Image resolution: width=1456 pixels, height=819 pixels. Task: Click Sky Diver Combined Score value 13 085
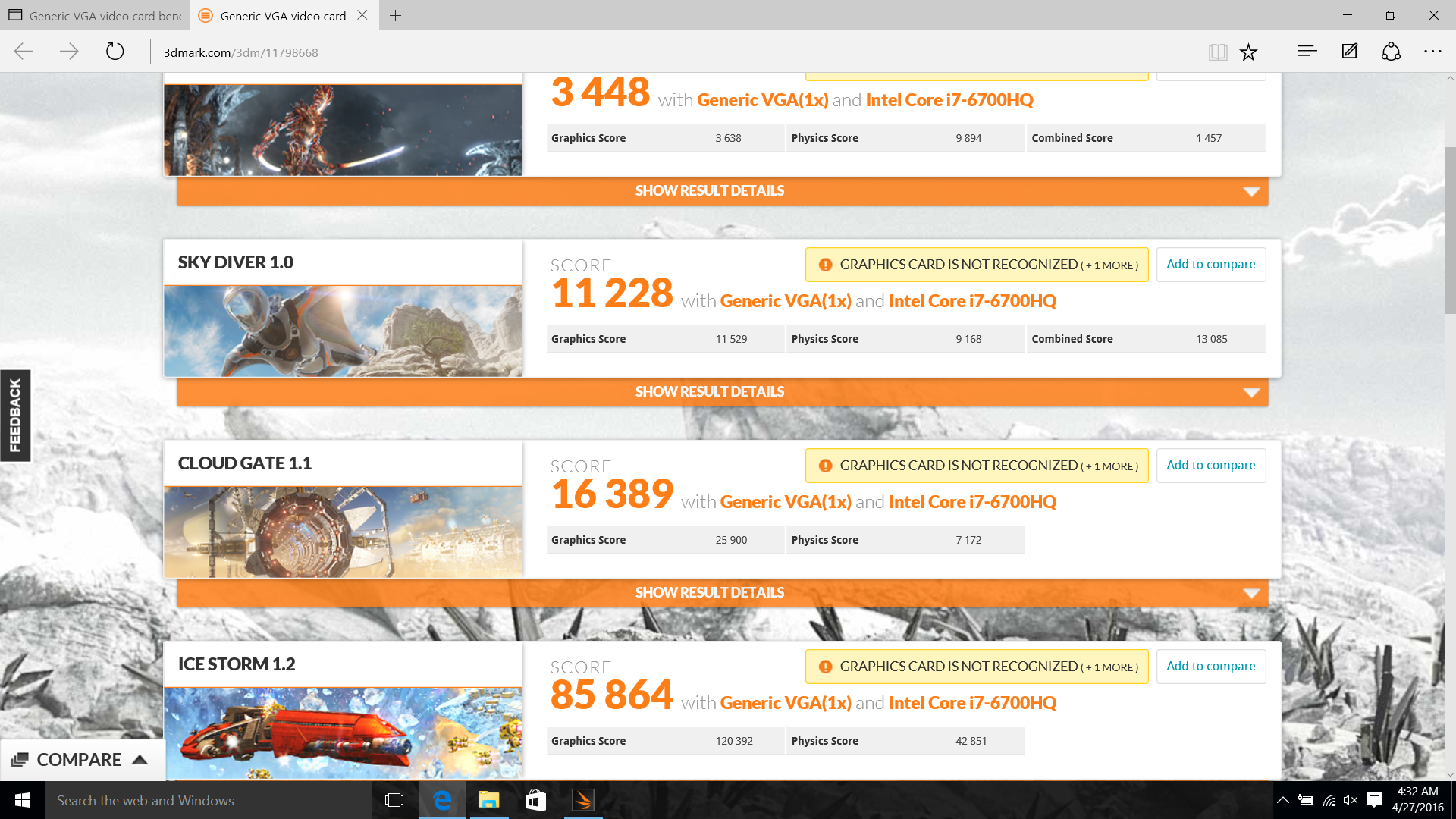[x=1212, y=339]
